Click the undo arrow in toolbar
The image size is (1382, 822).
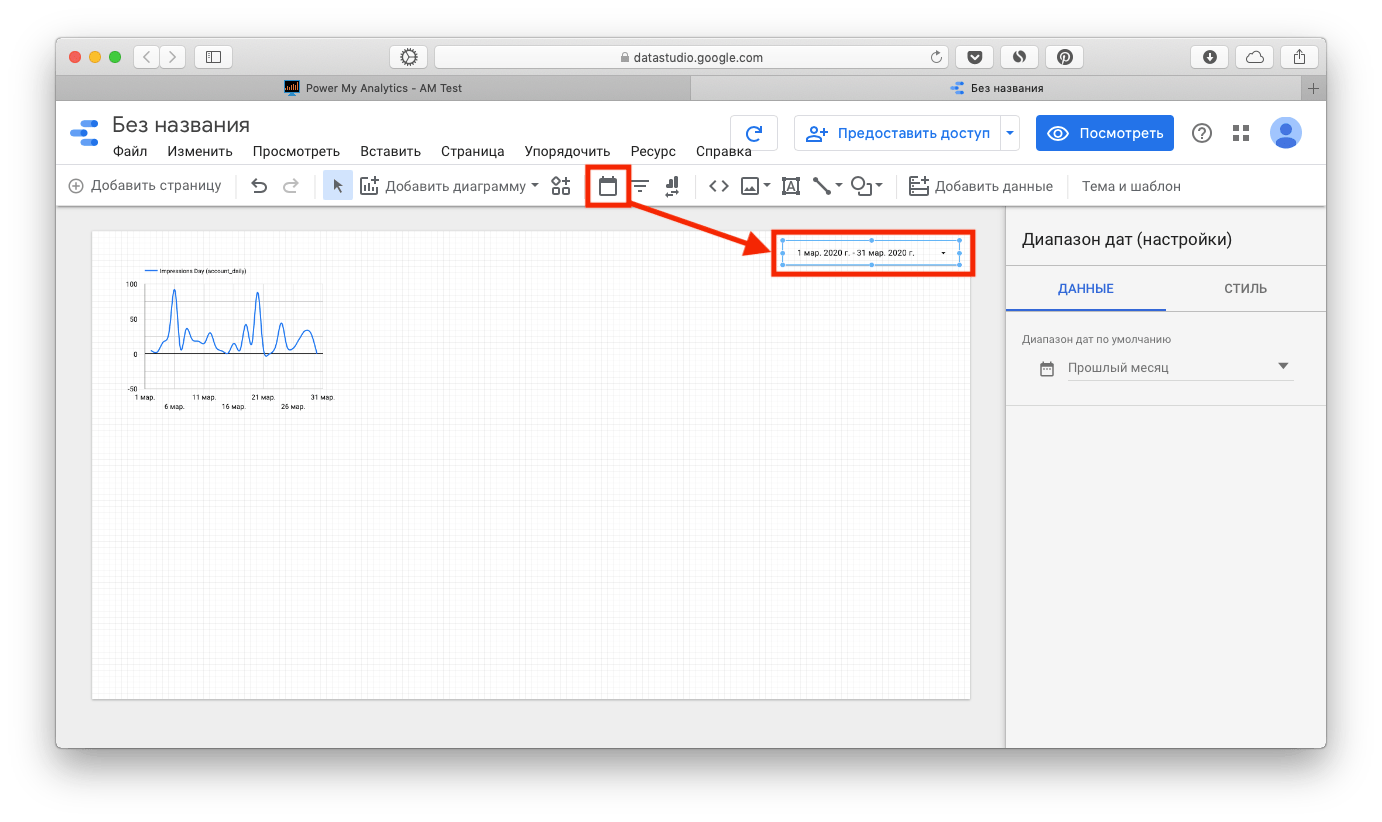point(259,186)
